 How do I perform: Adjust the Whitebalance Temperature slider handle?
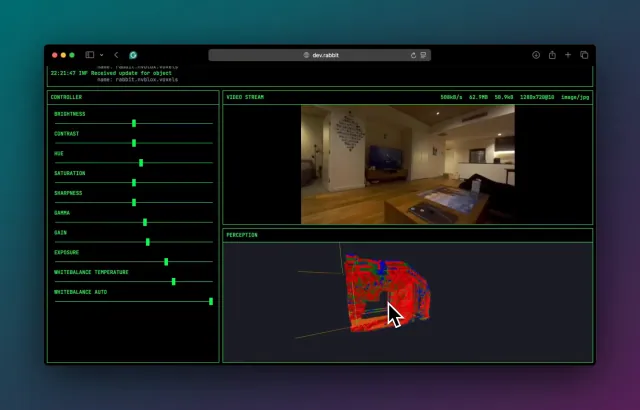coord(173,281)
